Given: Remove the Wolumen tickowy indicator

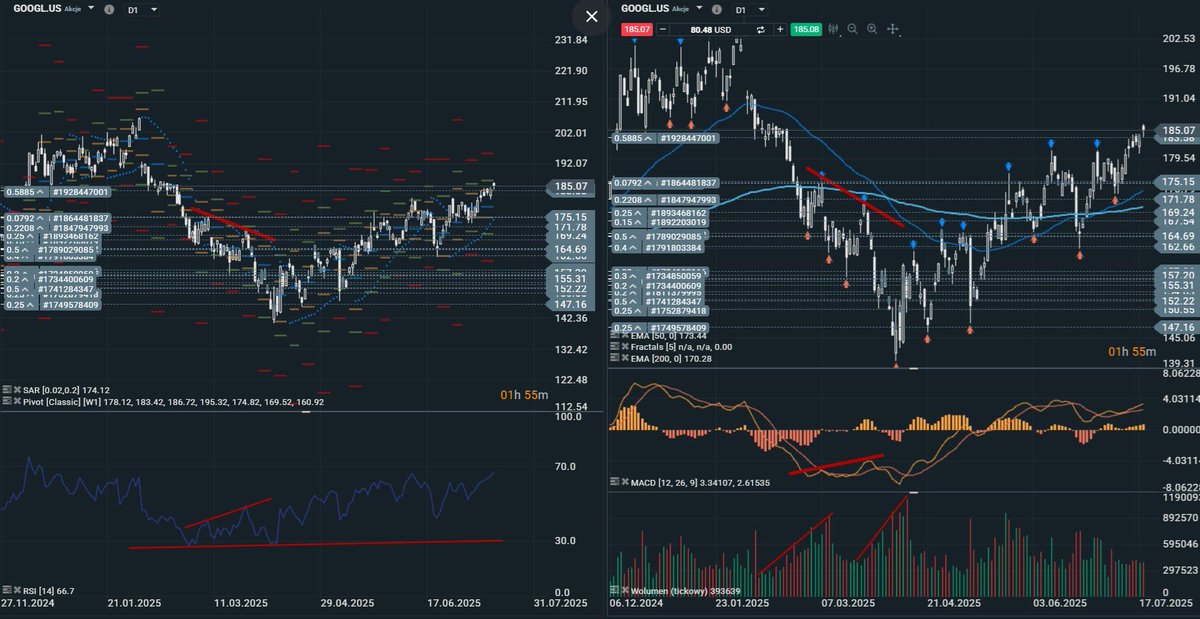Looking at the screenshot, I should point(625,591).
